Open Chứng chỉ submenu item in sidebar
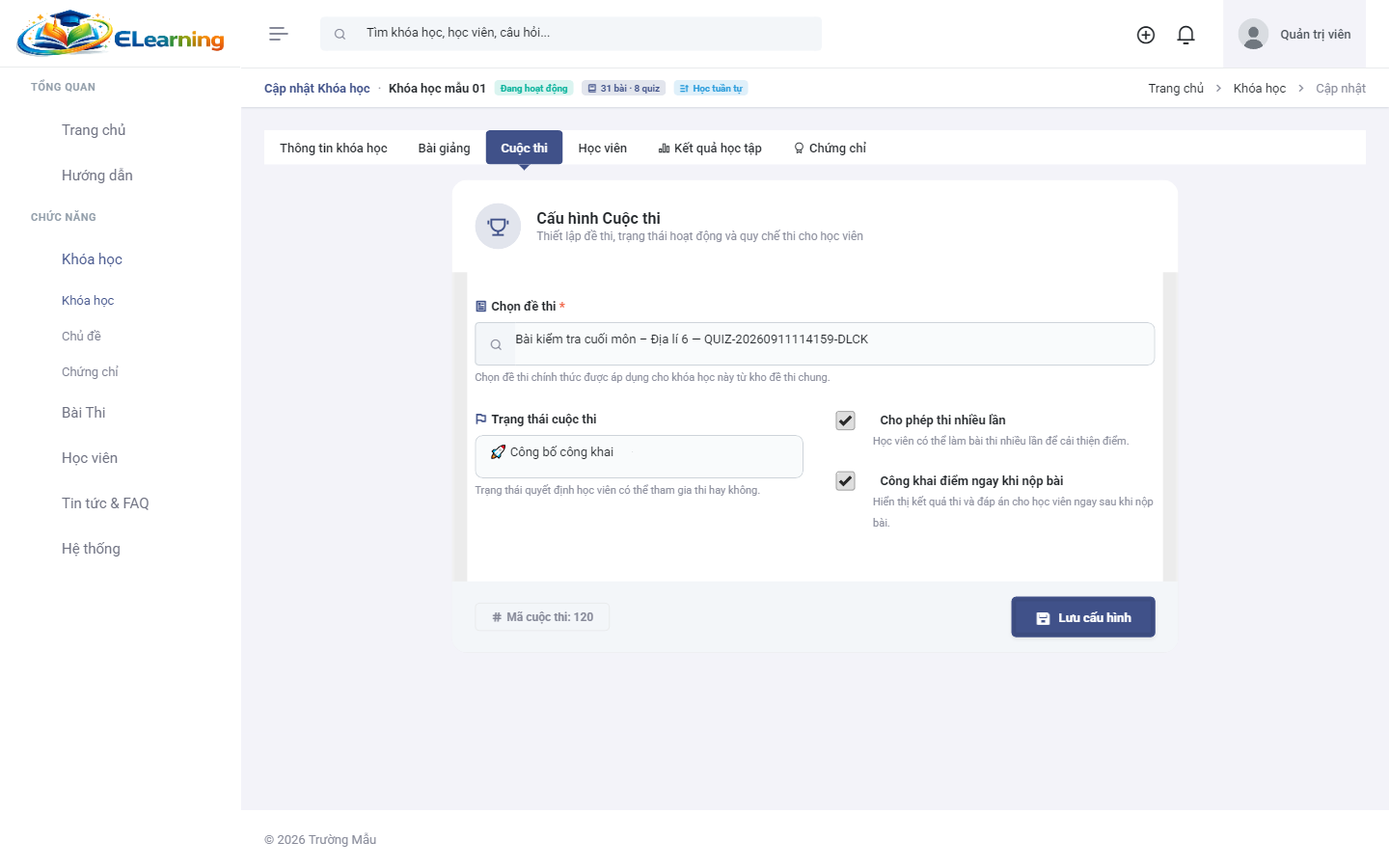Screen dimensions: 1389x868 [x=90, y=372]
